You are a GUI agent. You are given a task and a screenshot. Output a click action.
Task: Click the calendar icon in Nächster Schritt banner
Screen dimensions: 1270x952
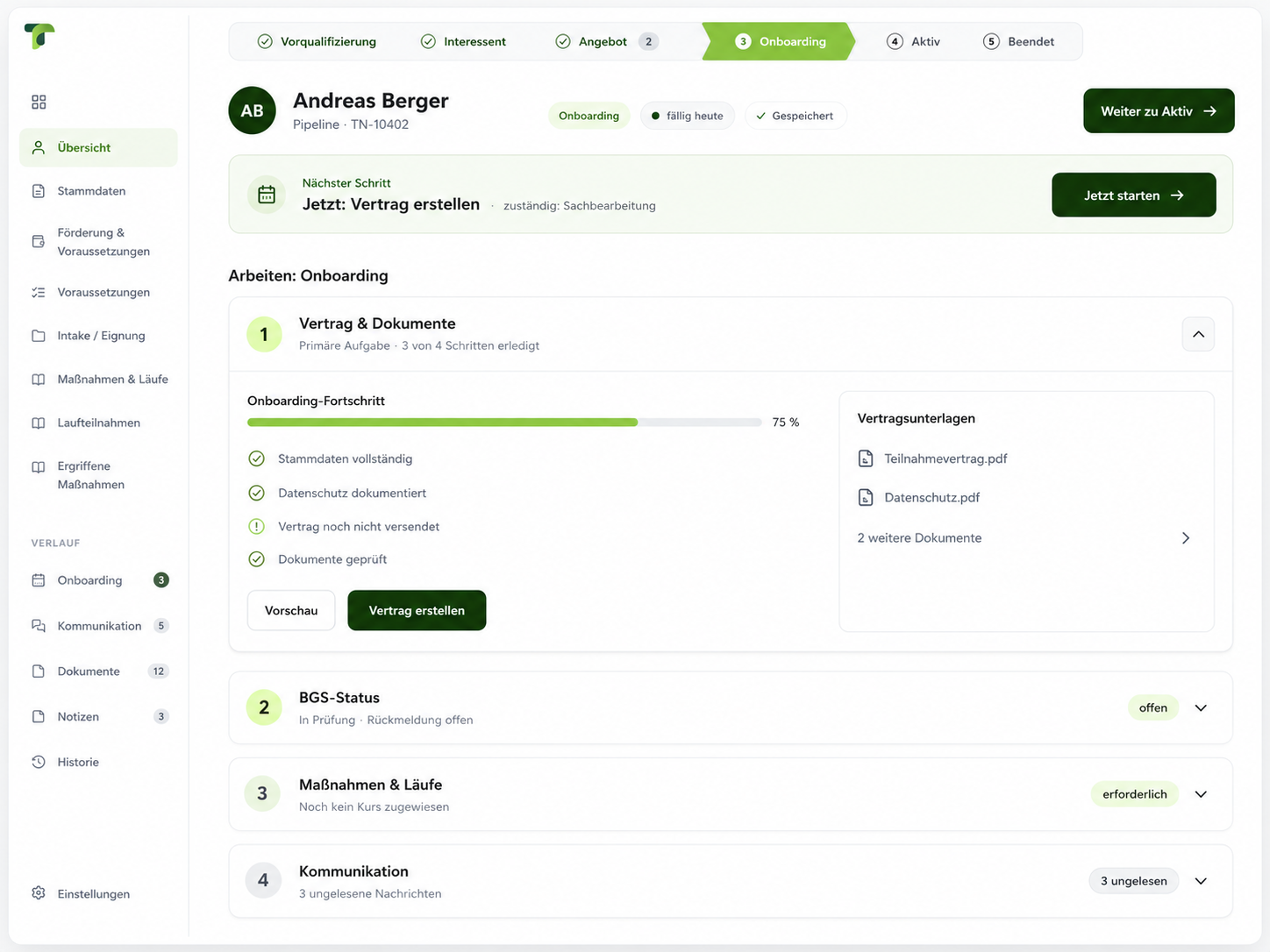[x=267, y=195]
